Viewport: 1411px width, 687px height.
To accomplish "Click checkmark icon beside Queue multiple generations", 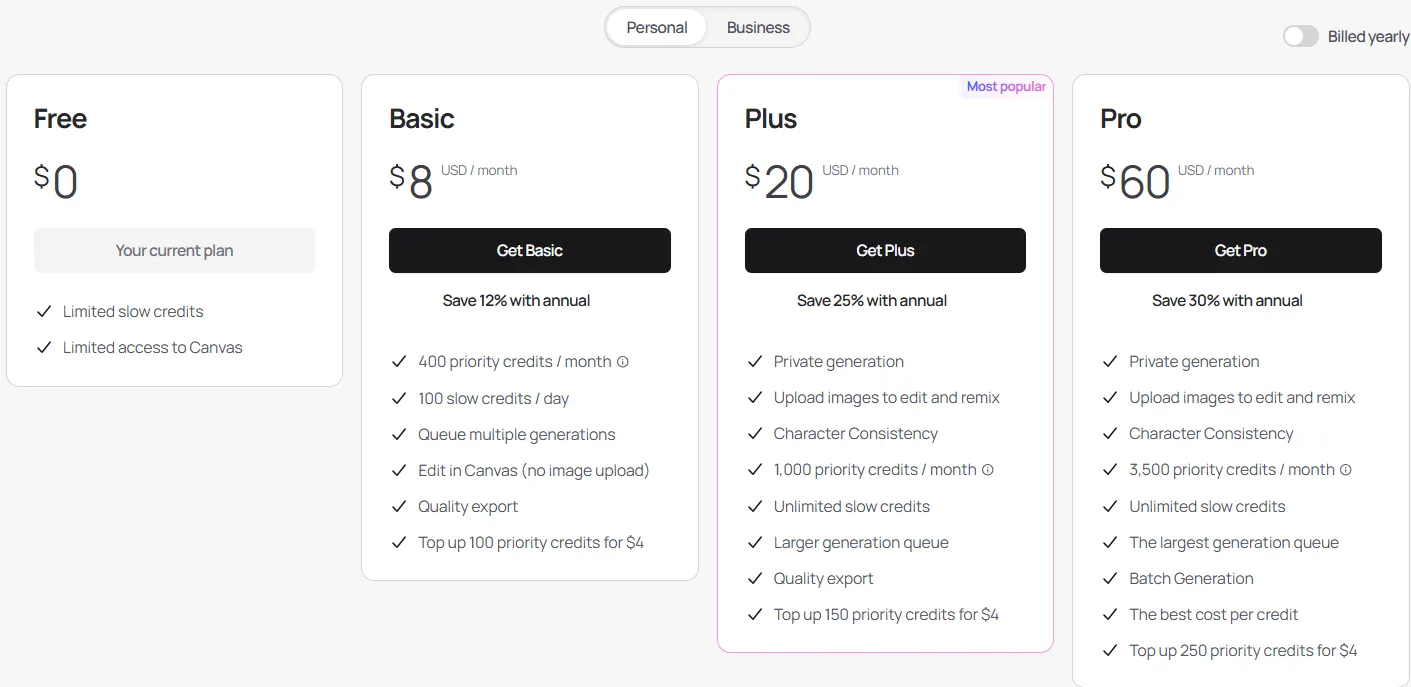I will (399, 435).
